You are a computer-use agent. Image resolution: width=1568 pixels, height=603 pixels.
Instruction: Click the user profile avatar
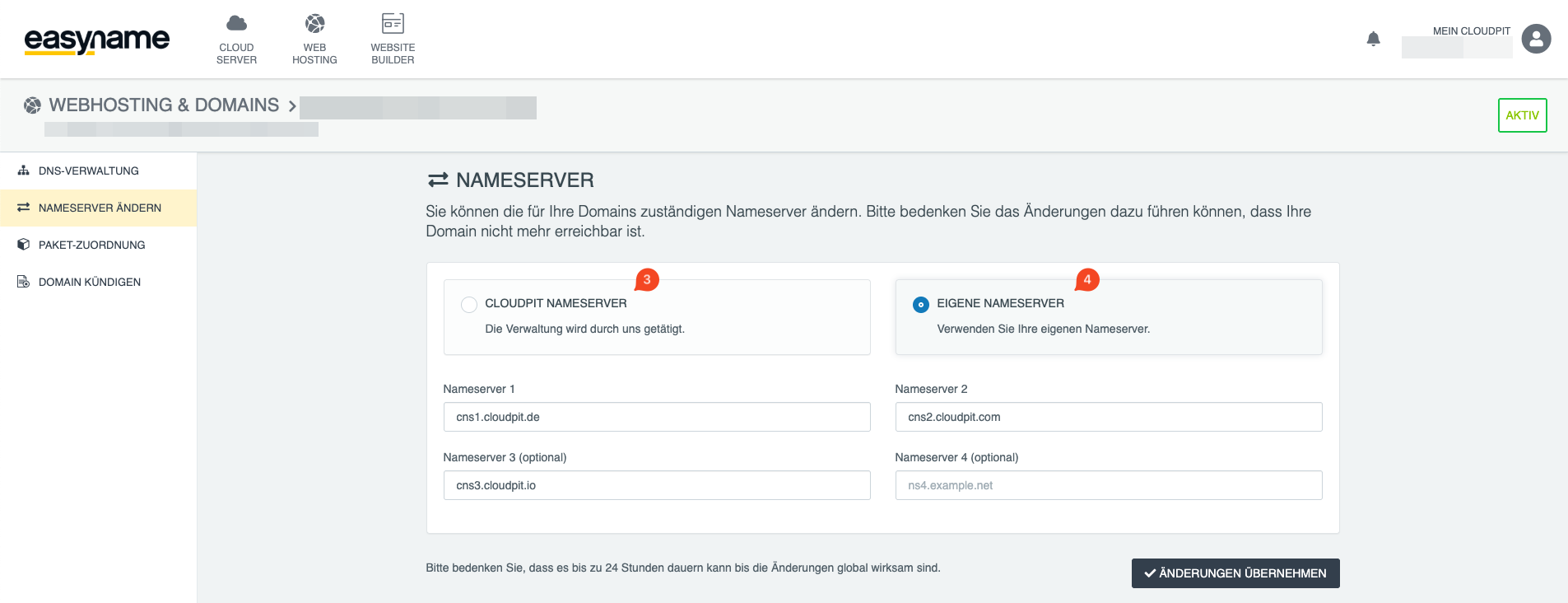tap(1535, 39)
